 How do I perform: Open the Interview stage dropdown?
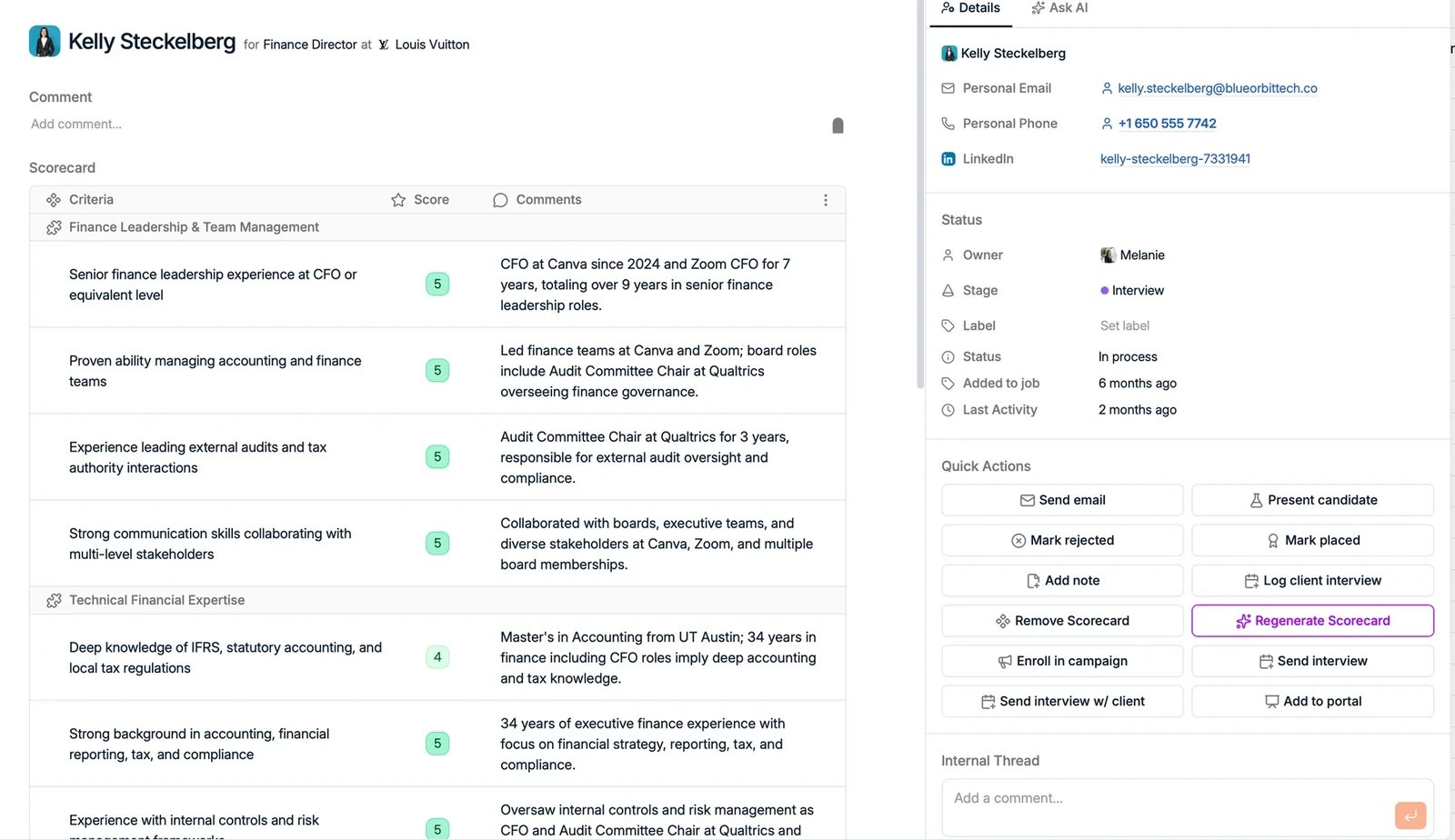[1132, 291]
